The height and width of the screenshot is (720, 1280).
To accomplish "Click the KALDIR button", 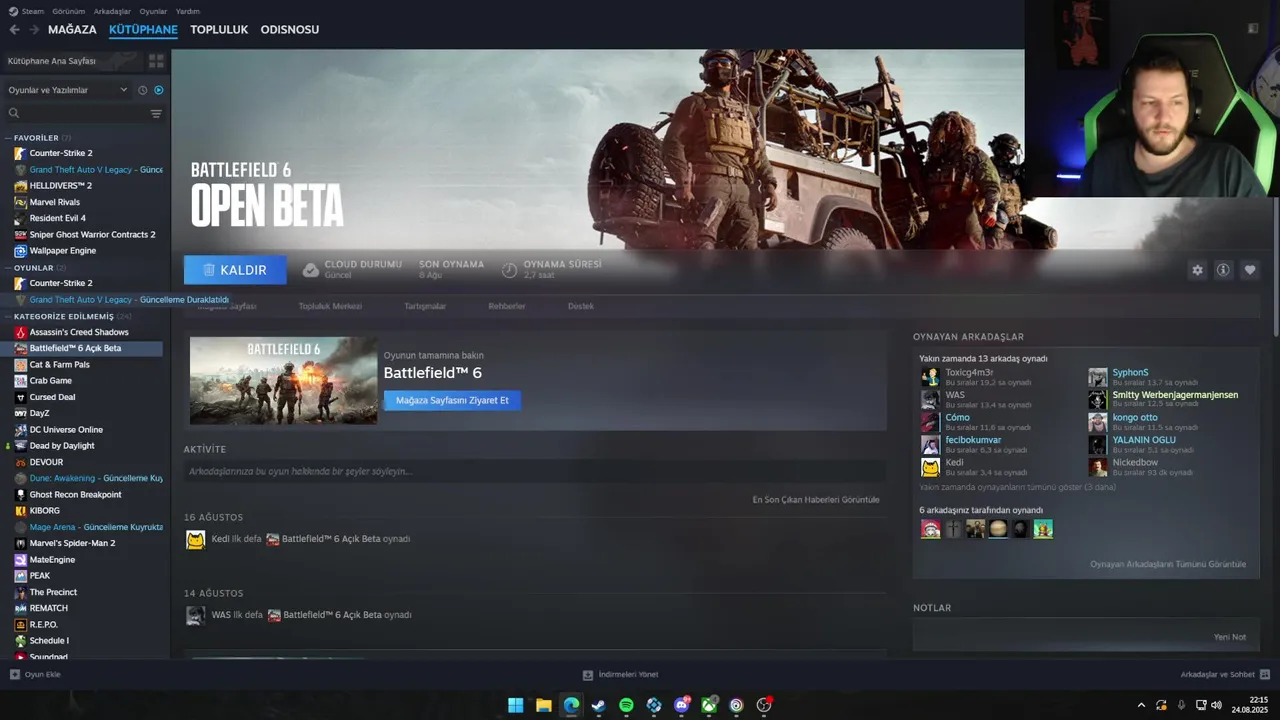I will 235,270.
